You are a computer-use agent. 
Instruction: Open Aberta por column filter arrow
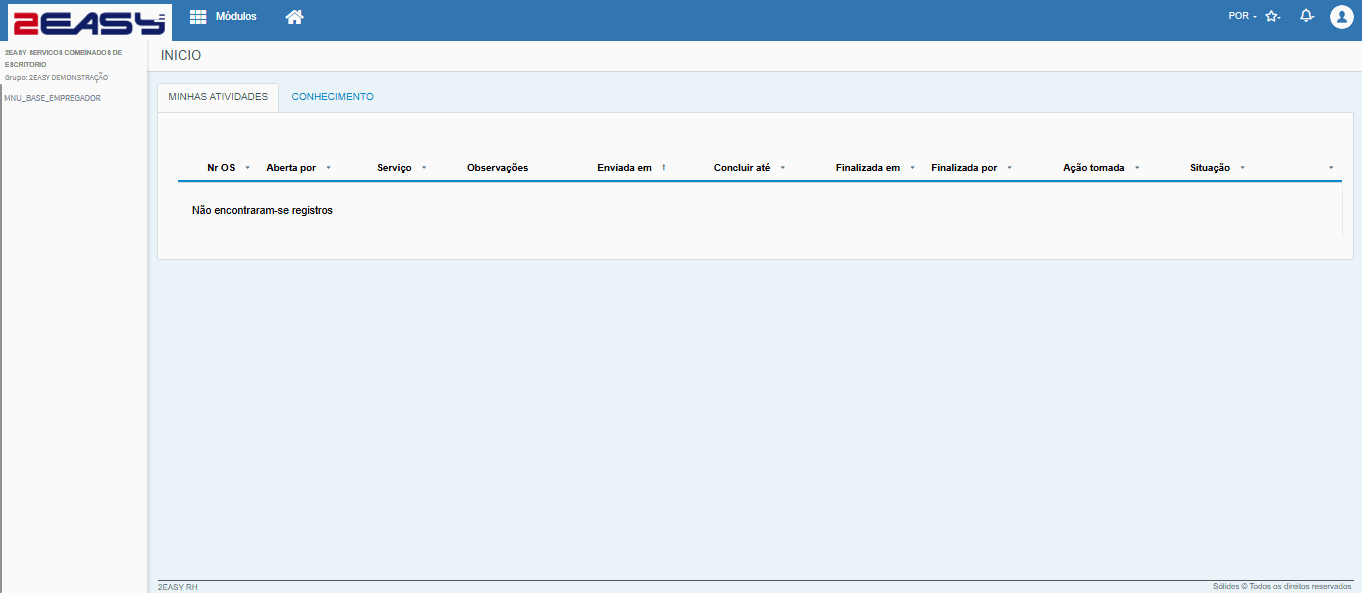[x=328, y=168]
